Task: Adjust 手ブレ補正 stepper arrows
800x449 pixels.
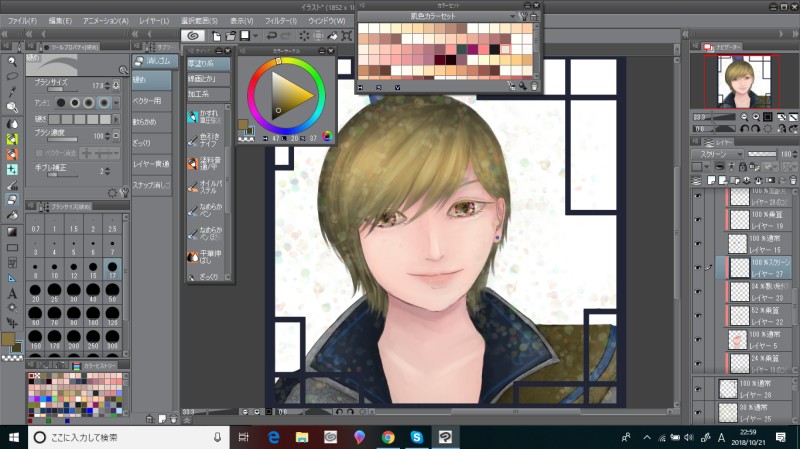Action: [x=107, y=171]
